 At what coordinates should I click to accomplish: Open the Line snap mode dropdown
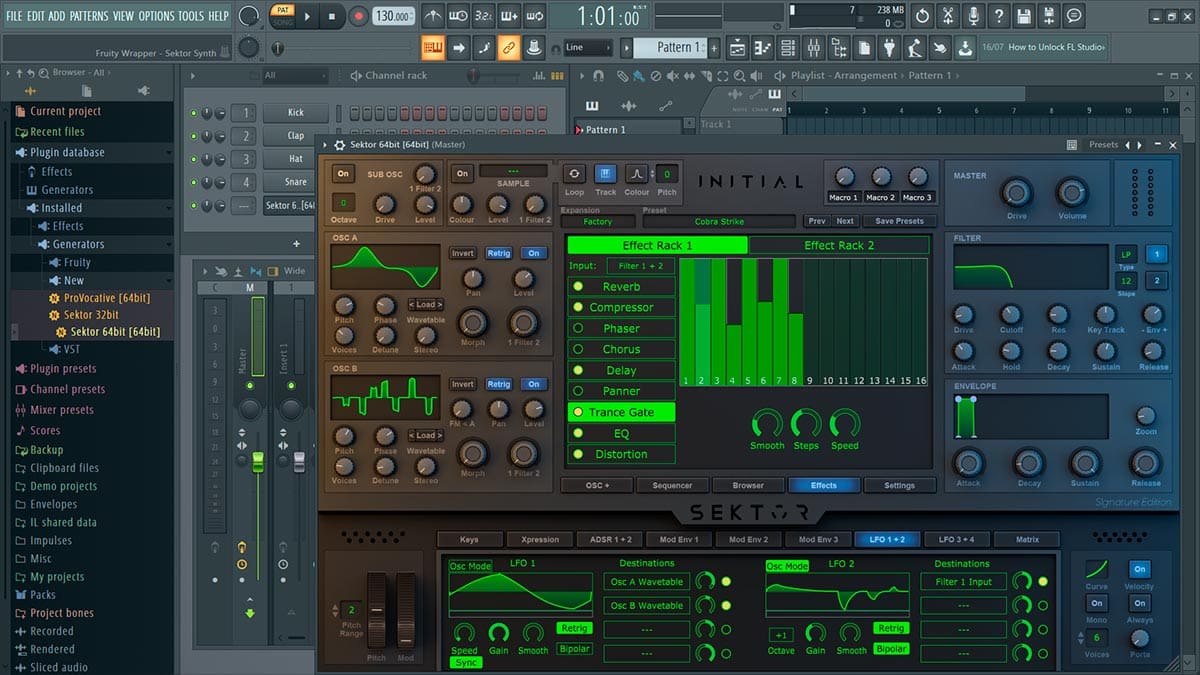point(587,47)
